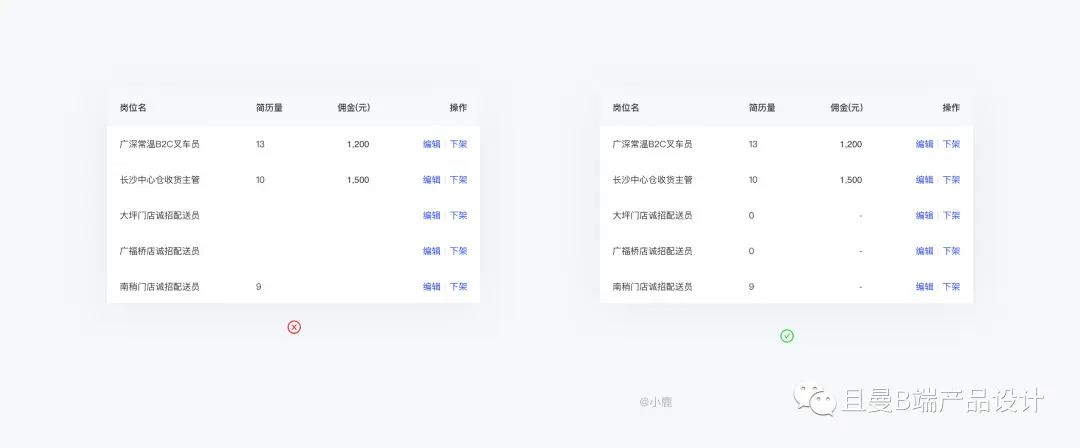Viewport: 1080px width, 448px height.
Task: Edit 南稍门店诚招配送员 row in left table
Action: (432, 287)
